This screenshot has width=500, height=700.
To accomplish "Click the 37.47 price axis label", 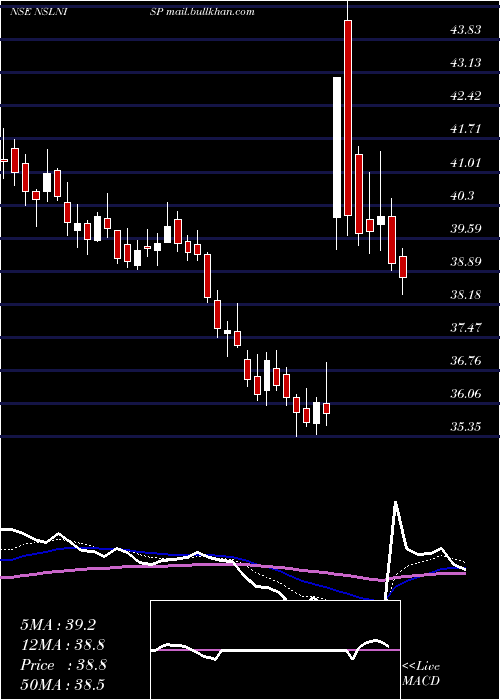I will tap(466, 328).
